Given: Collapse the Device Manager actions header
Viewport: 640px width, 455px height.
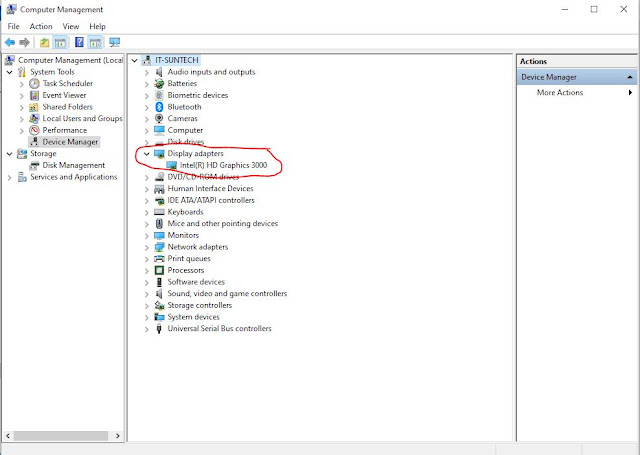Looking at the screenshot, I should [x=630, y=77].
